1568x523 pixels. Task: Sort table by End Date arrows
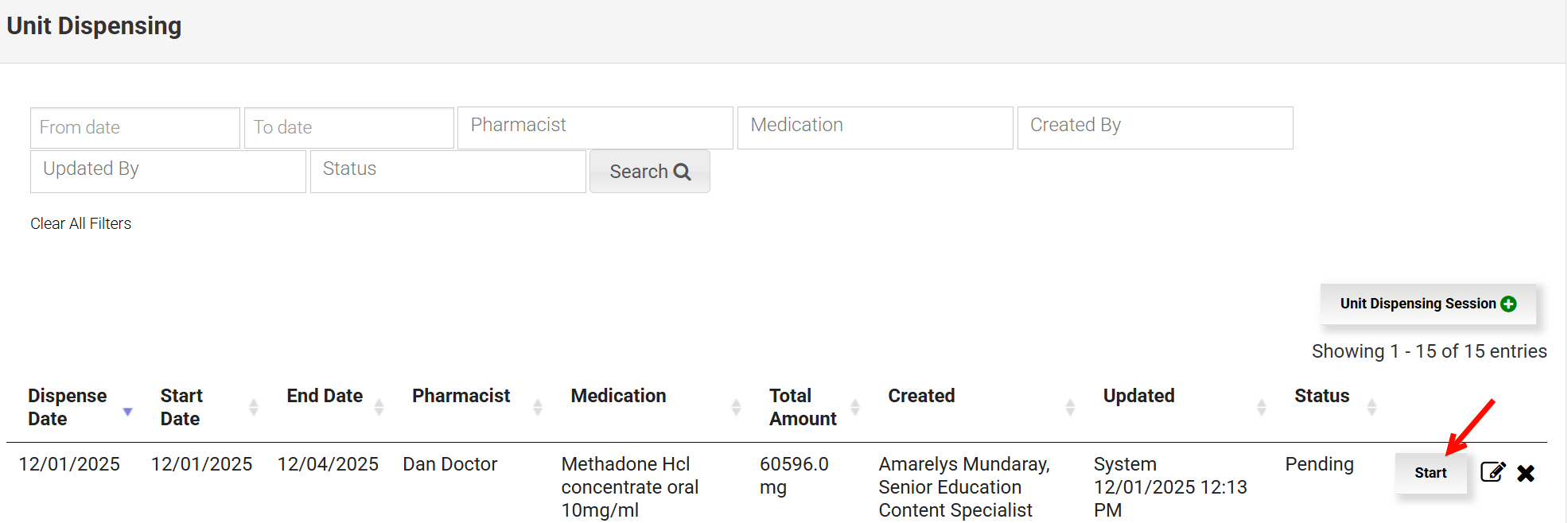379,407
